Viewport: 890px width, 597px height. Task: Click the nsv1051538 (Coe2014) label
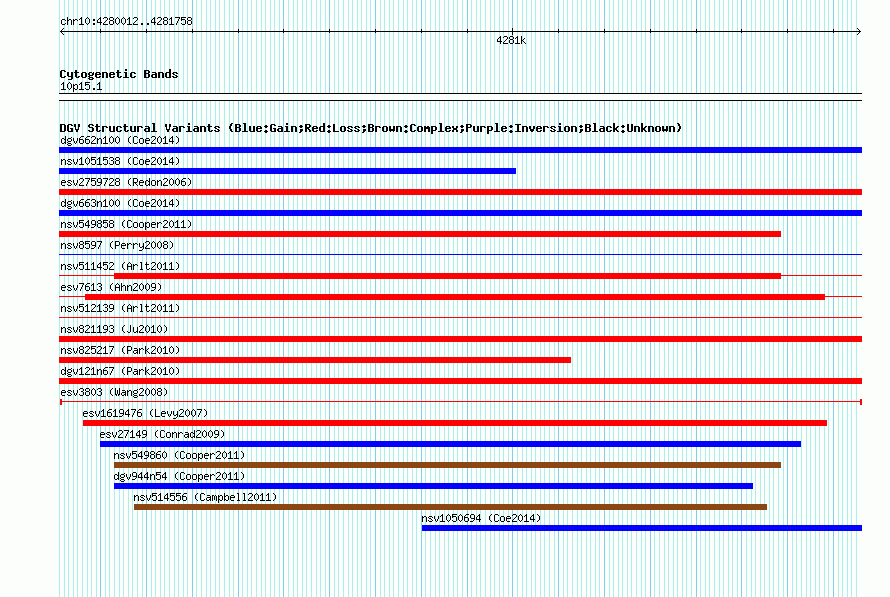click(120, 161)
